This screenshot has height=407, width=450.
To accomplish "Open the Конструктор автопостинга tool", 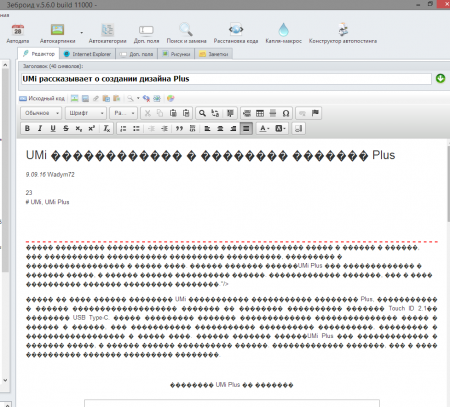I will coord(343,34).
